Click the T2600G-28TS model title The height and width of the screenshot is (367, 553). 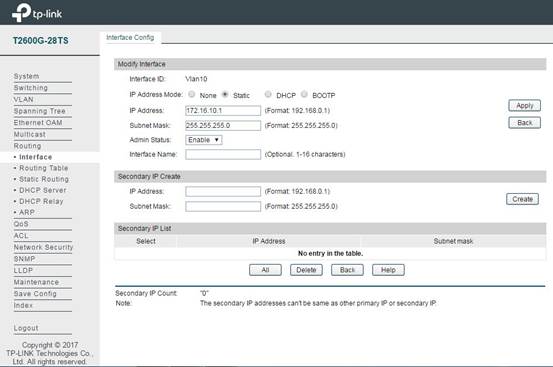pyautogui.click(x=41, y=41)
